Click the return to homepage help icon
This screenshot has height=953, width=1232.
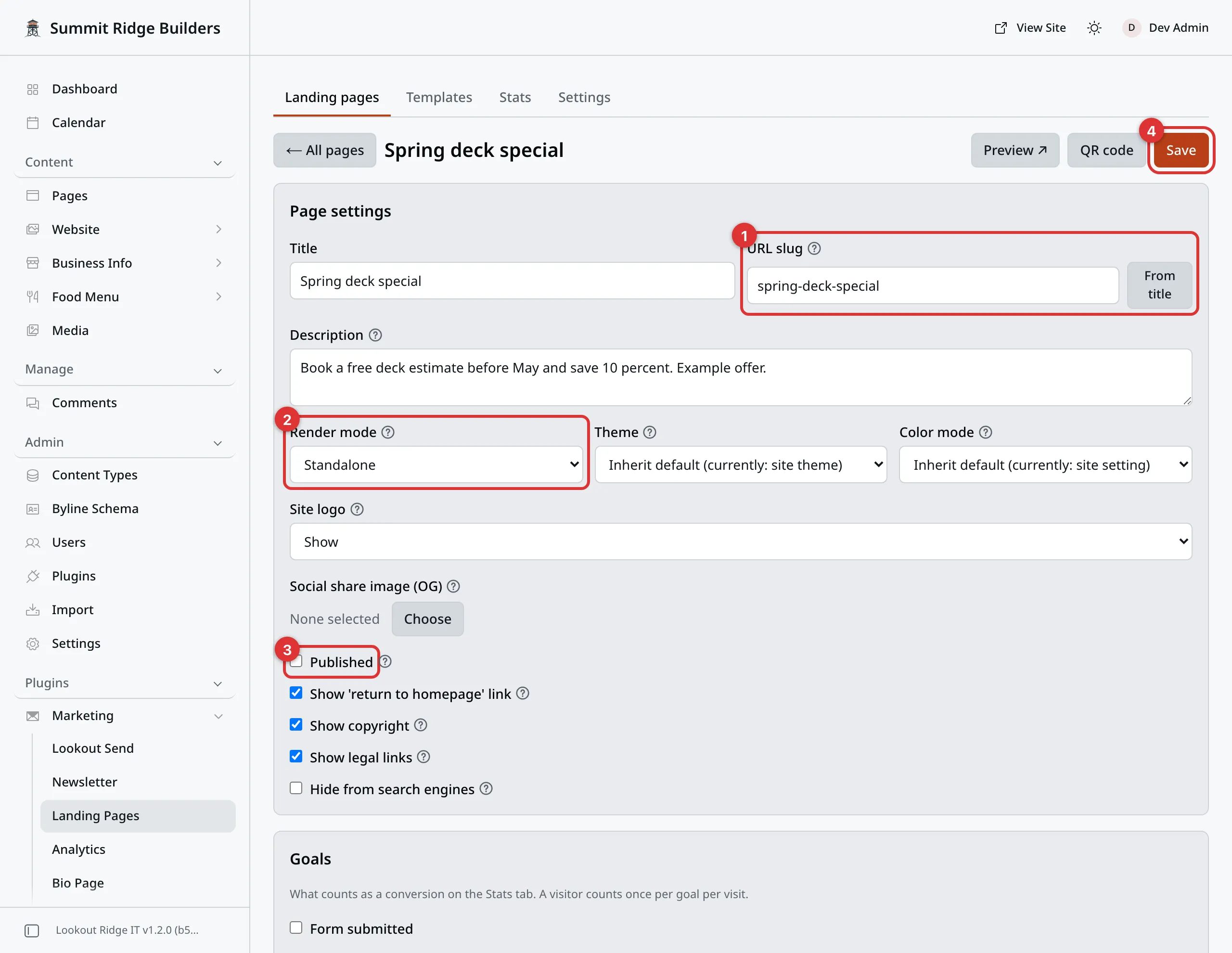pos(523,693)
